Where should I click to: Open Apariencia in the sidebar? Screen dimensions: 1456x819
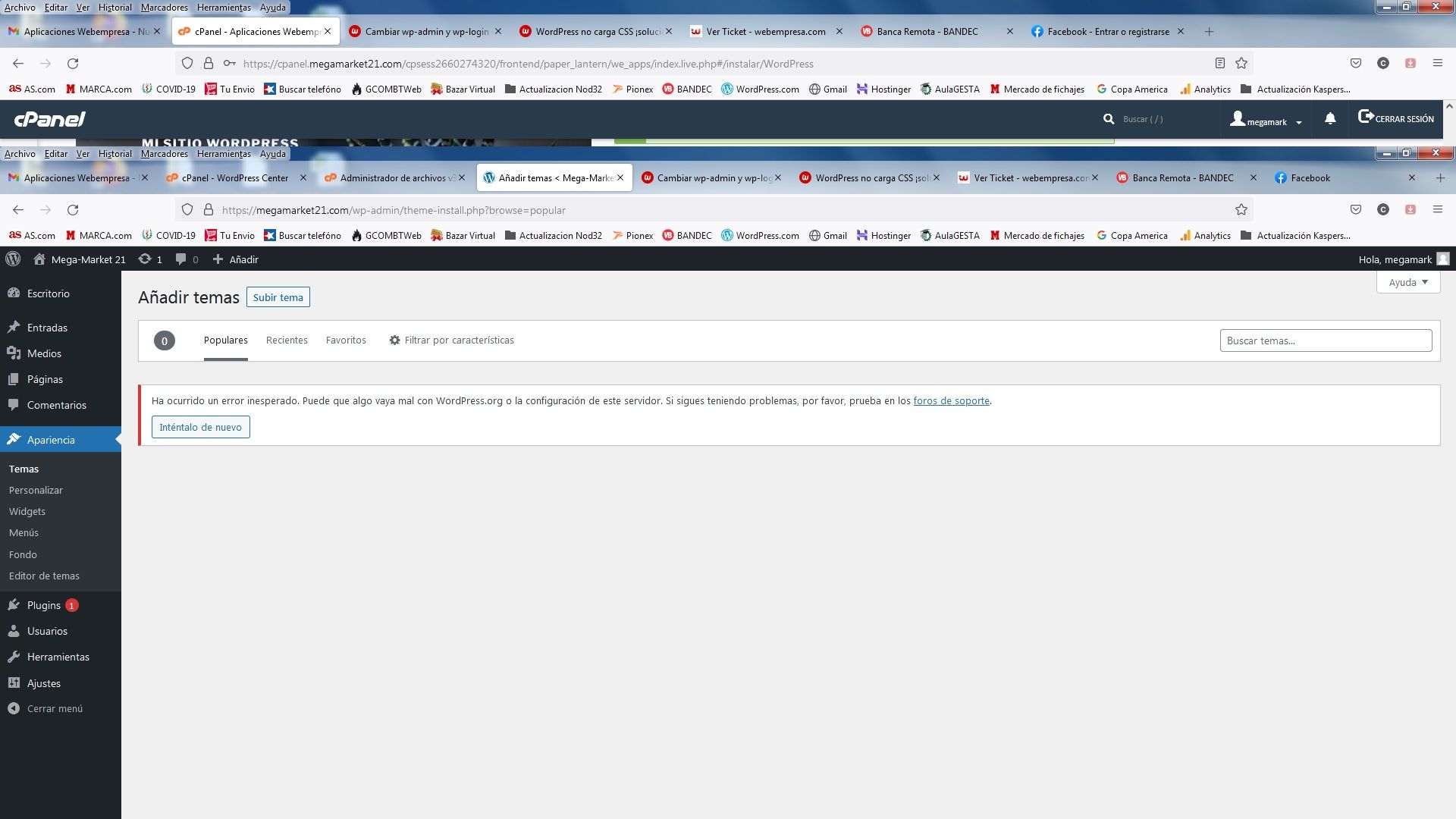click(61, 440)
